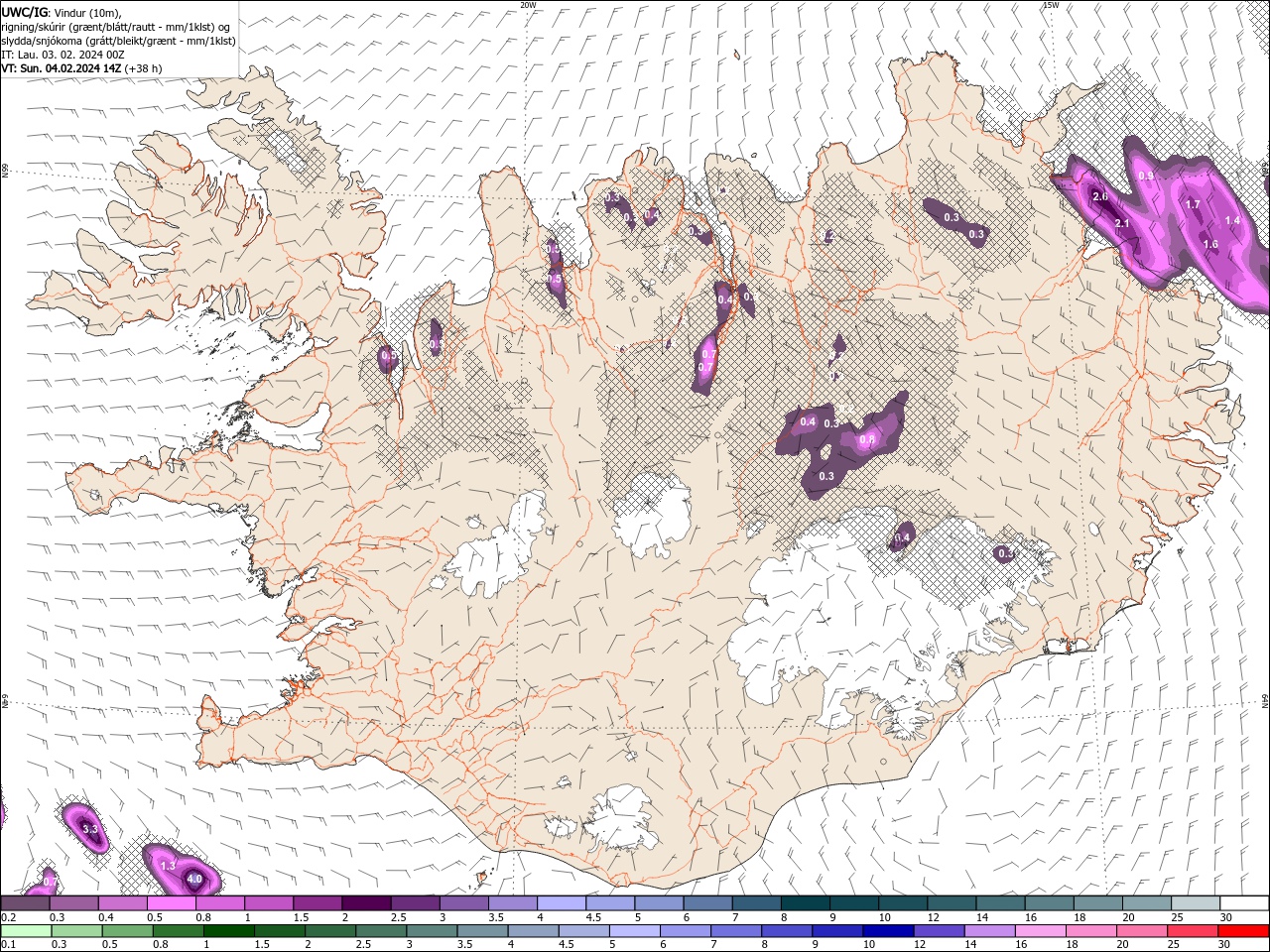Screen dimensions: 1270x952
Task: Click the slydda/snjókoma legend description line
Action: (x=118, y=41)
